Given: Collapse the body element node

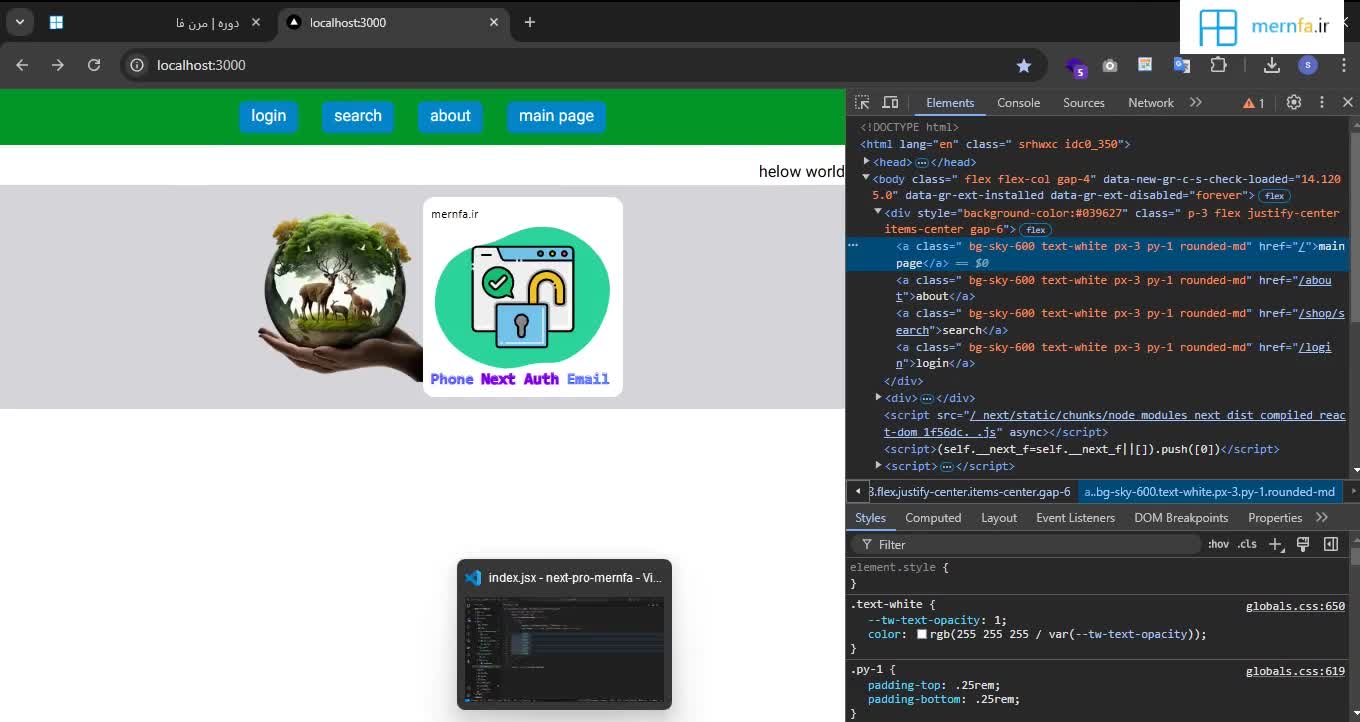Looking at the screenshot, I should [x=867, y=178].
